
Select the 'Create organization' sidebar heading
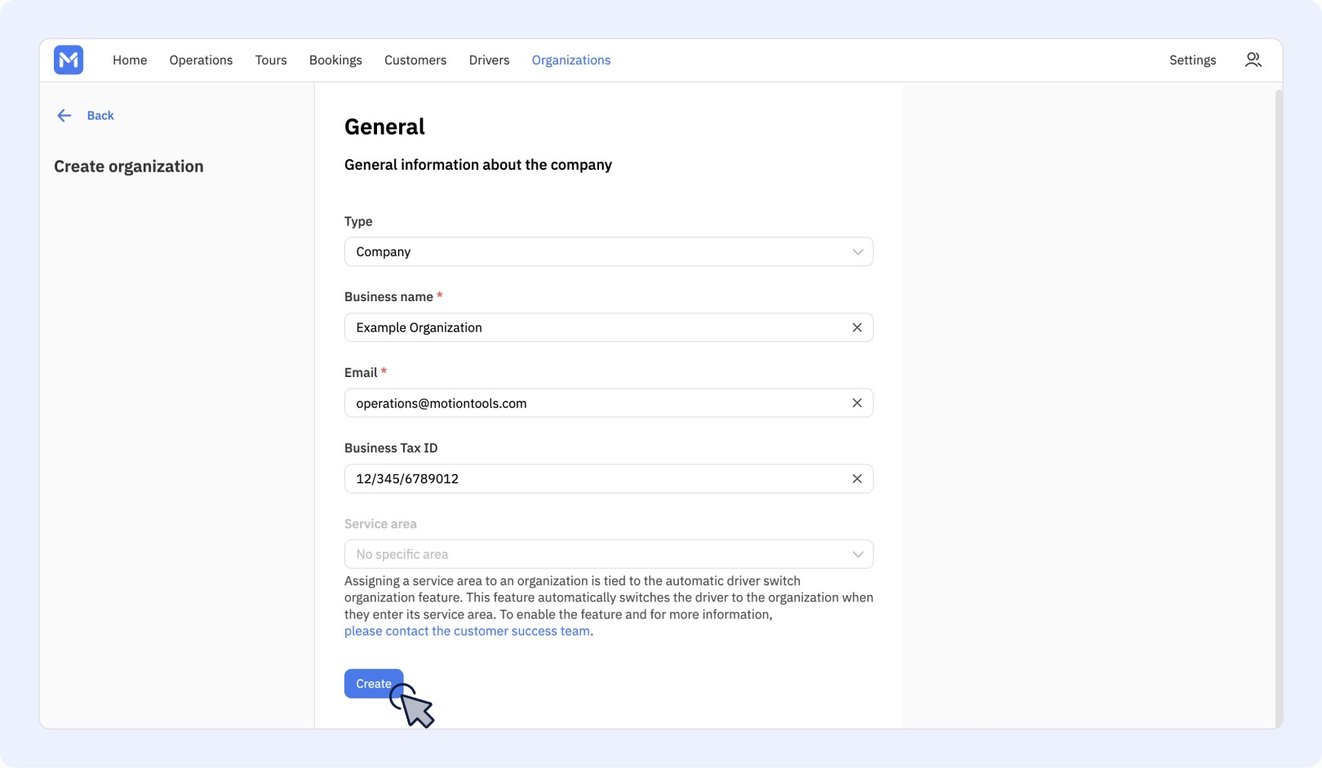129,166
